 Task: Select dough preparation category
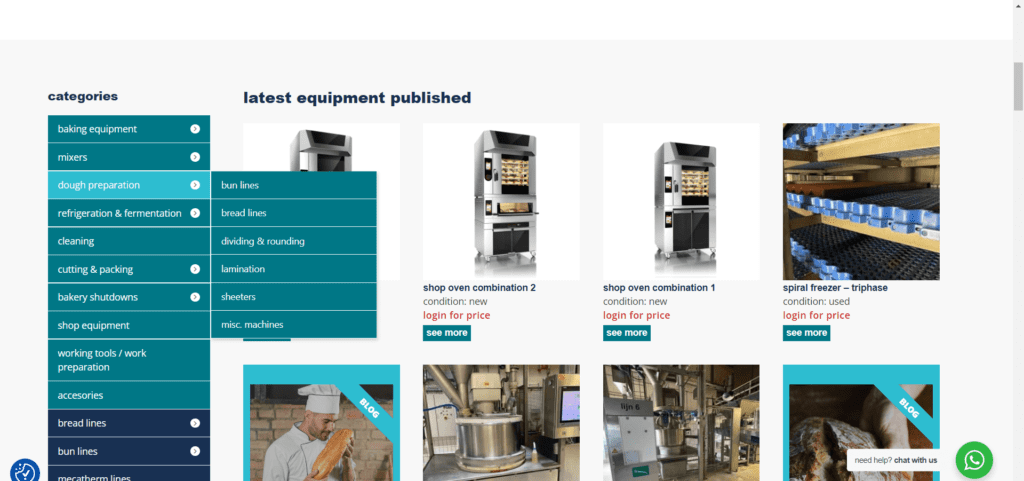[x=129, y=185]
